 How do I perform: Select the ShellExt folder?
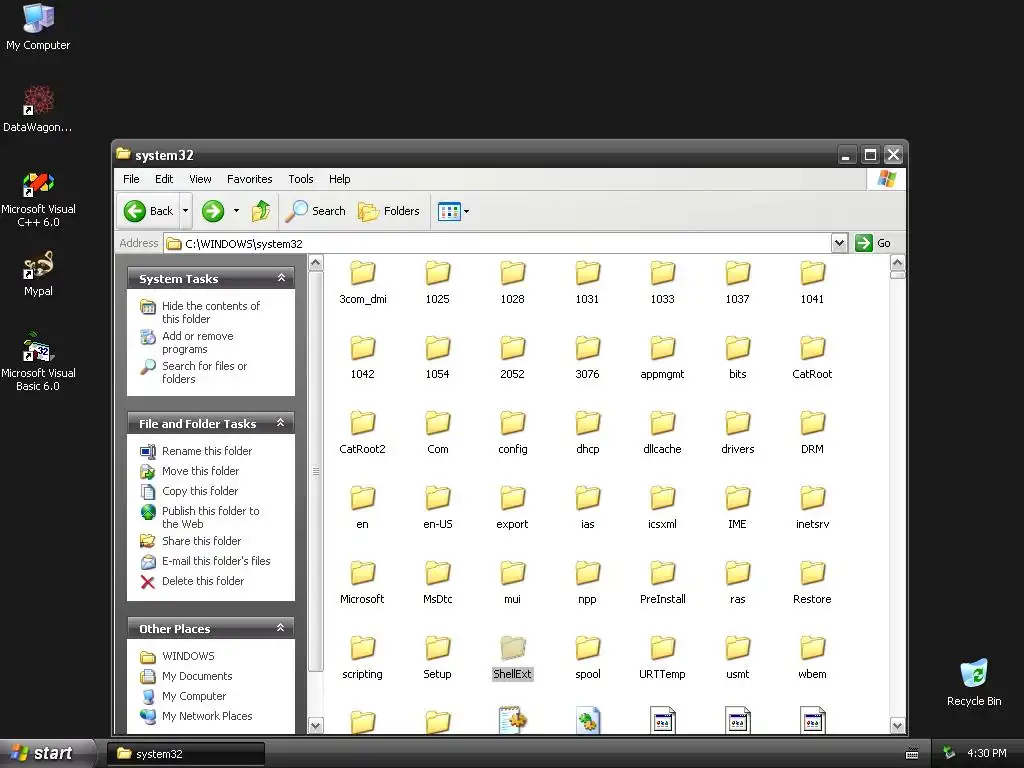point(513,658)
